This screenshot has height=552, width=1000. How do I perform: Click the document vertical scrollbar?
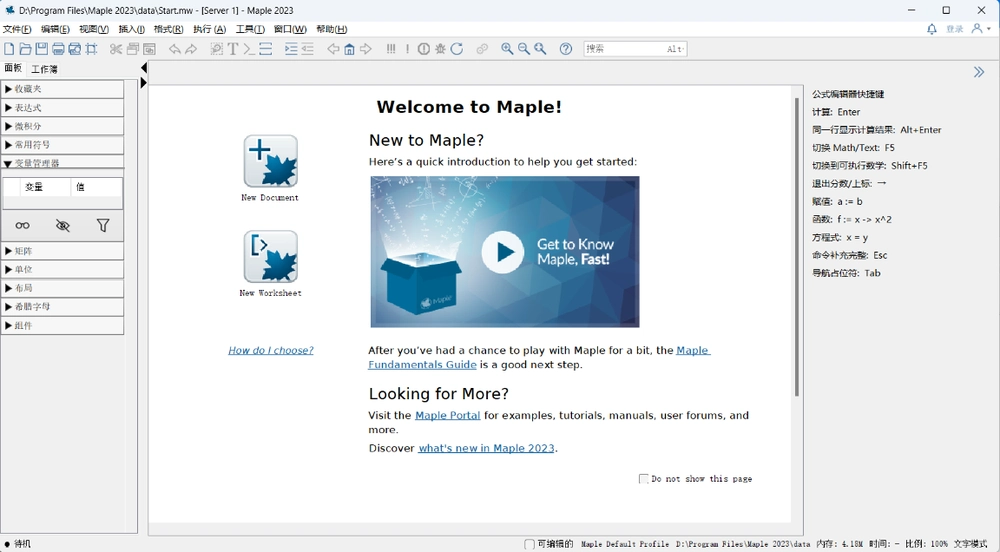(797, 247)
